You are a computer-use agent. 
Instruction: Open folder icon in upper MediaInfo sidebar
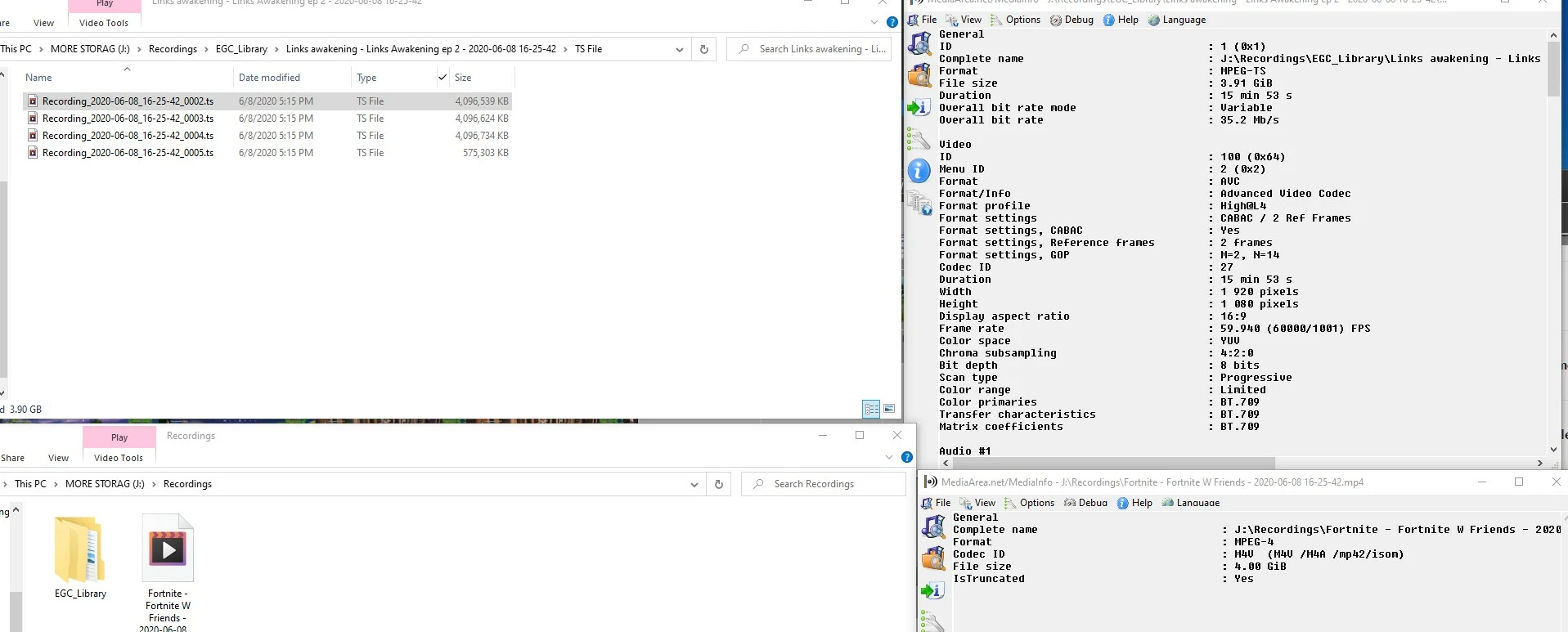920,75
